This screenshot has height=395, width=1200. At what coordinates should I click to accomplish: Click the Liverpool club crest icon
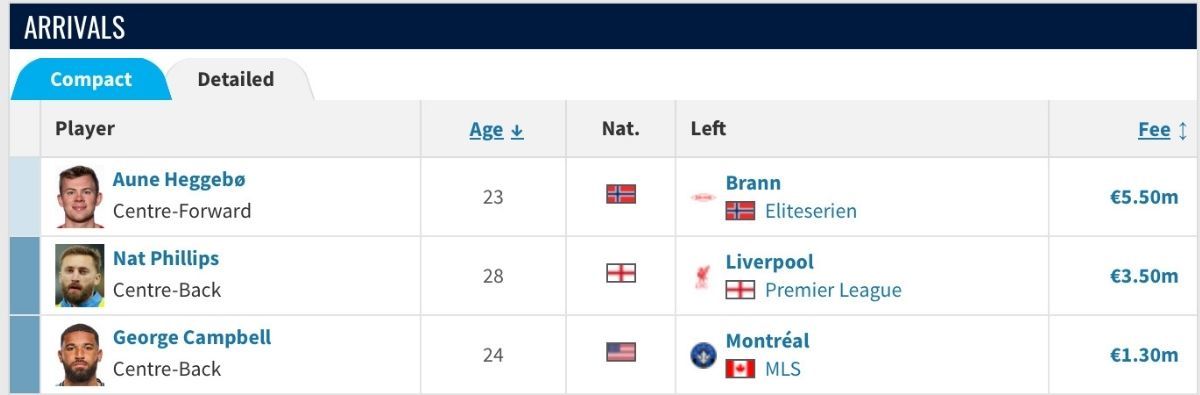pos(702,276)
